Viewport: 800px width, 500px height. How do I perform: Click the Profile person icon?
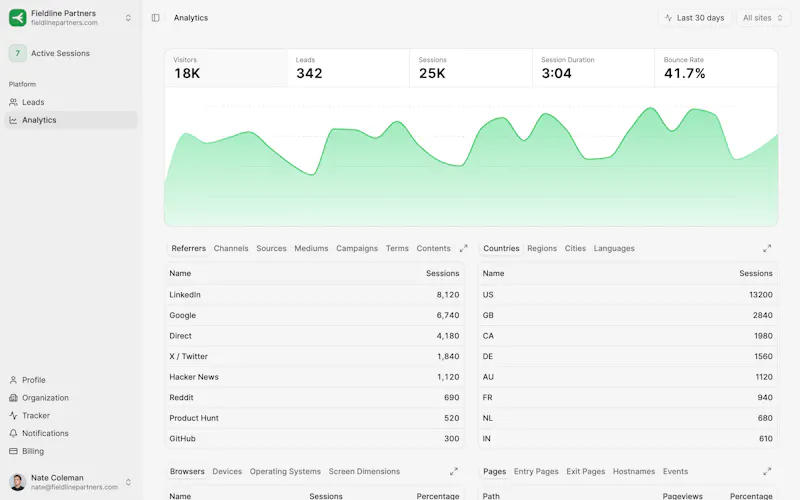(x=13, y=380)
